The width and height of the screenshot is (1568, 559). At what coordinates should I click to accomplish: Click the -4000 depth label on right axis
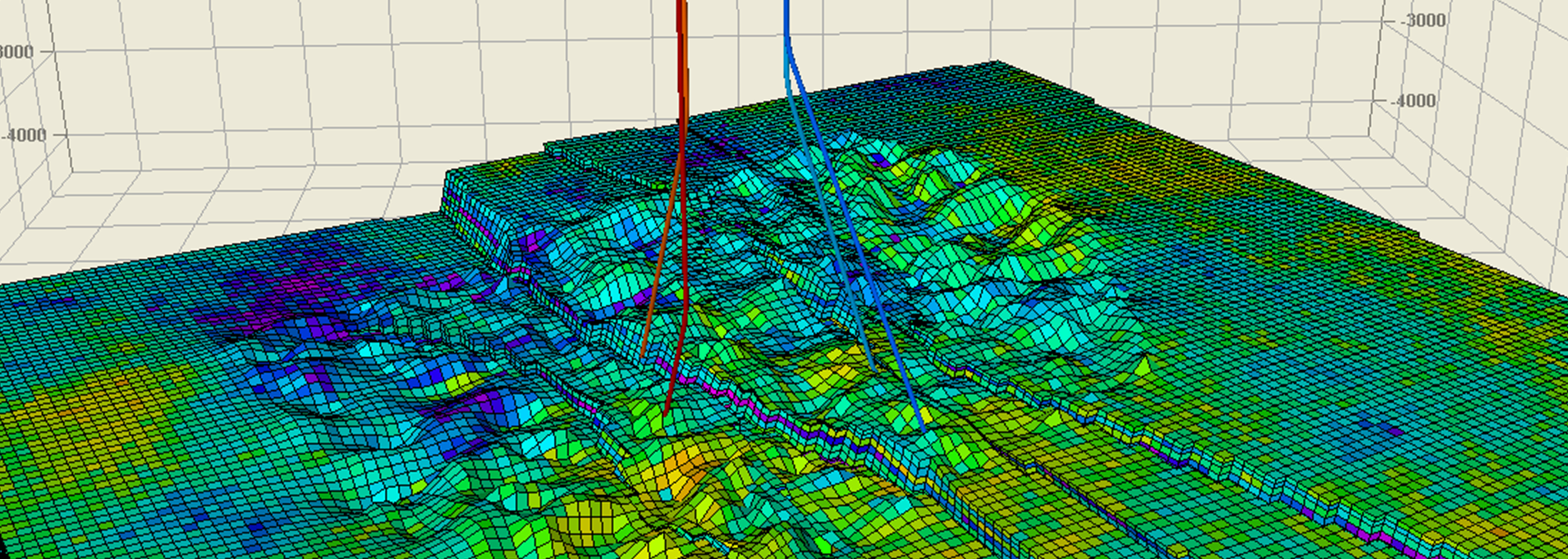point(1413,101)
